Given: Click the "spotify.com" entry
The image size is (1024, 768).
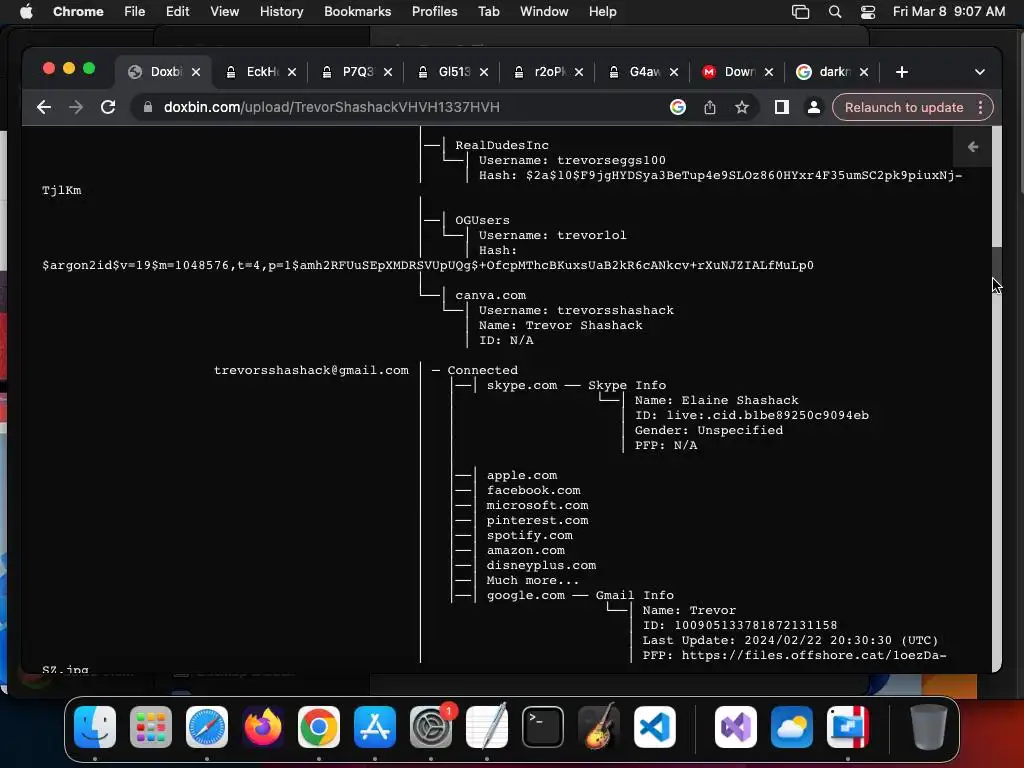Looking at the screenshot, I should tap(530, 535).
